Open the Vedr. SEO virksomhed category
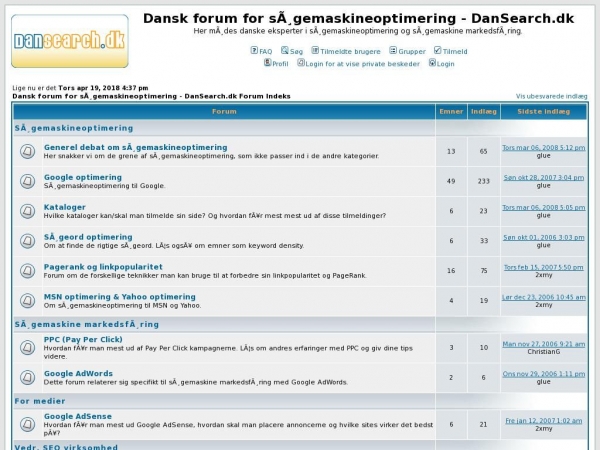 coord(66,447)
